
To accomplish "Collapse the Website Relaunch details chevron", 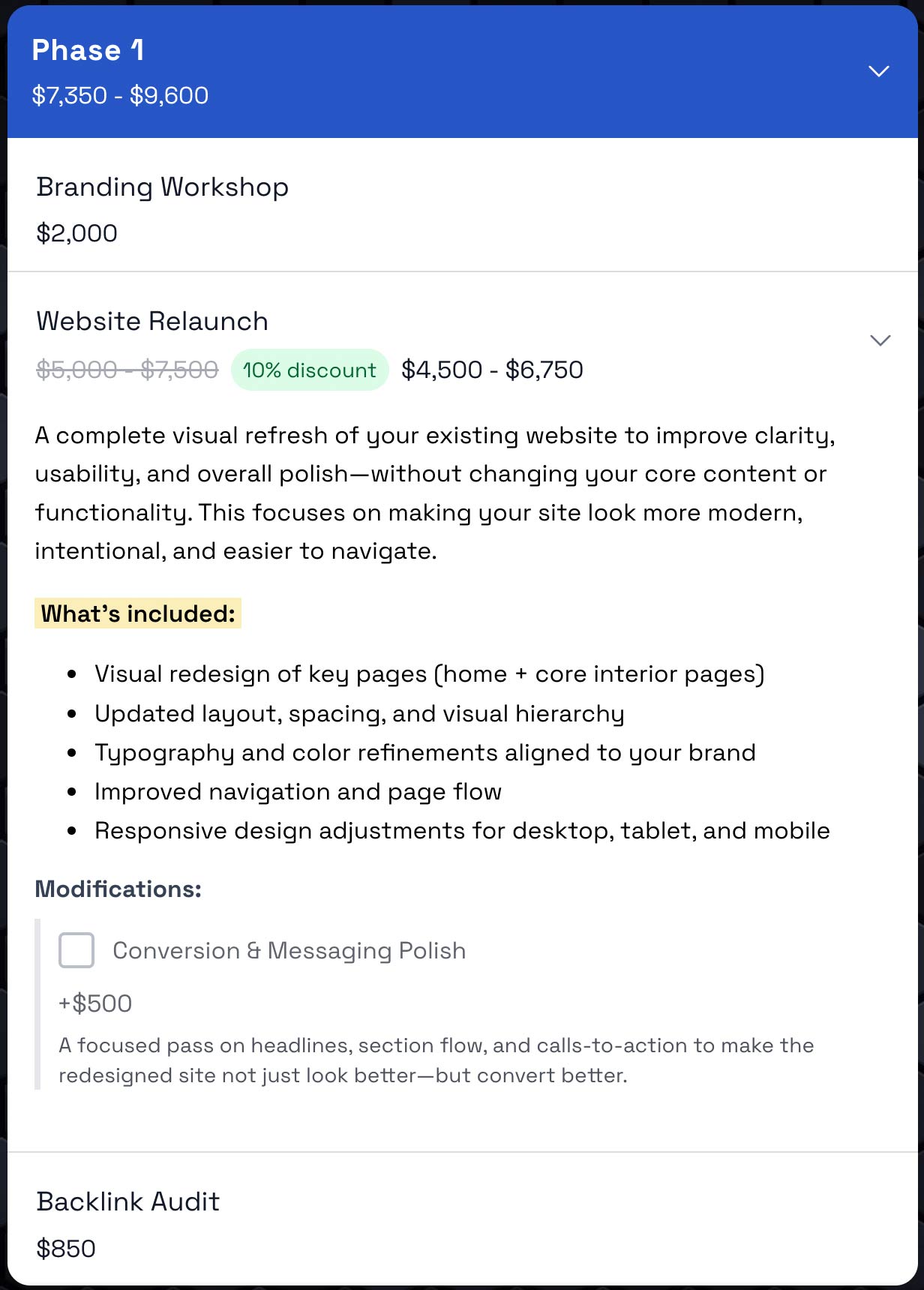I will [x=879, y=341].
